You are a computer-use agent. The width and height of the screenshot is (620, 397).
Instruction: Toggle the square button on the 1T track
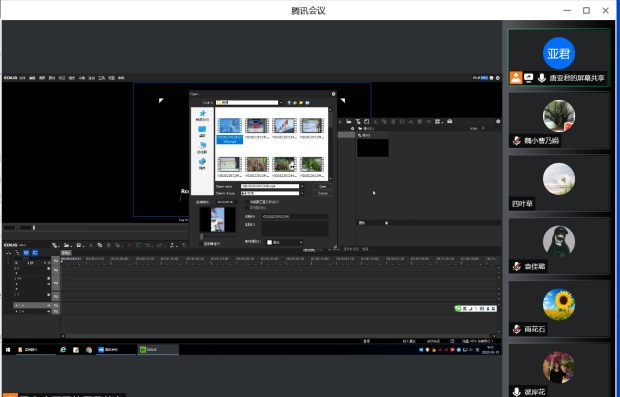49,295
